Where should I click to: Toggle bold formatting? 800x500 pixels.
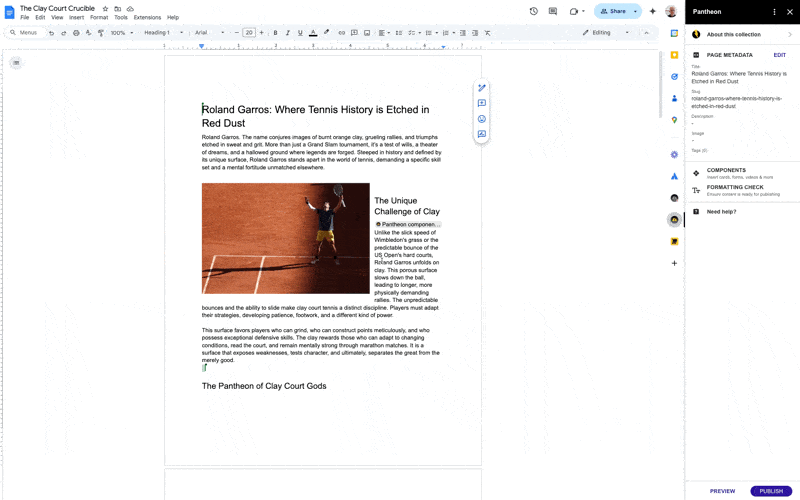(x=275, y=33)
